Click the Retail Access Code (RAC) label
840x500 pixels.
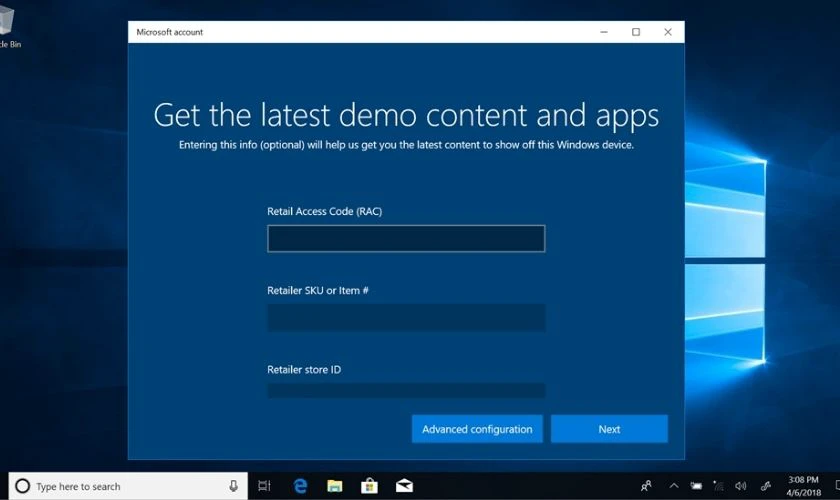[x=325, y=211]
